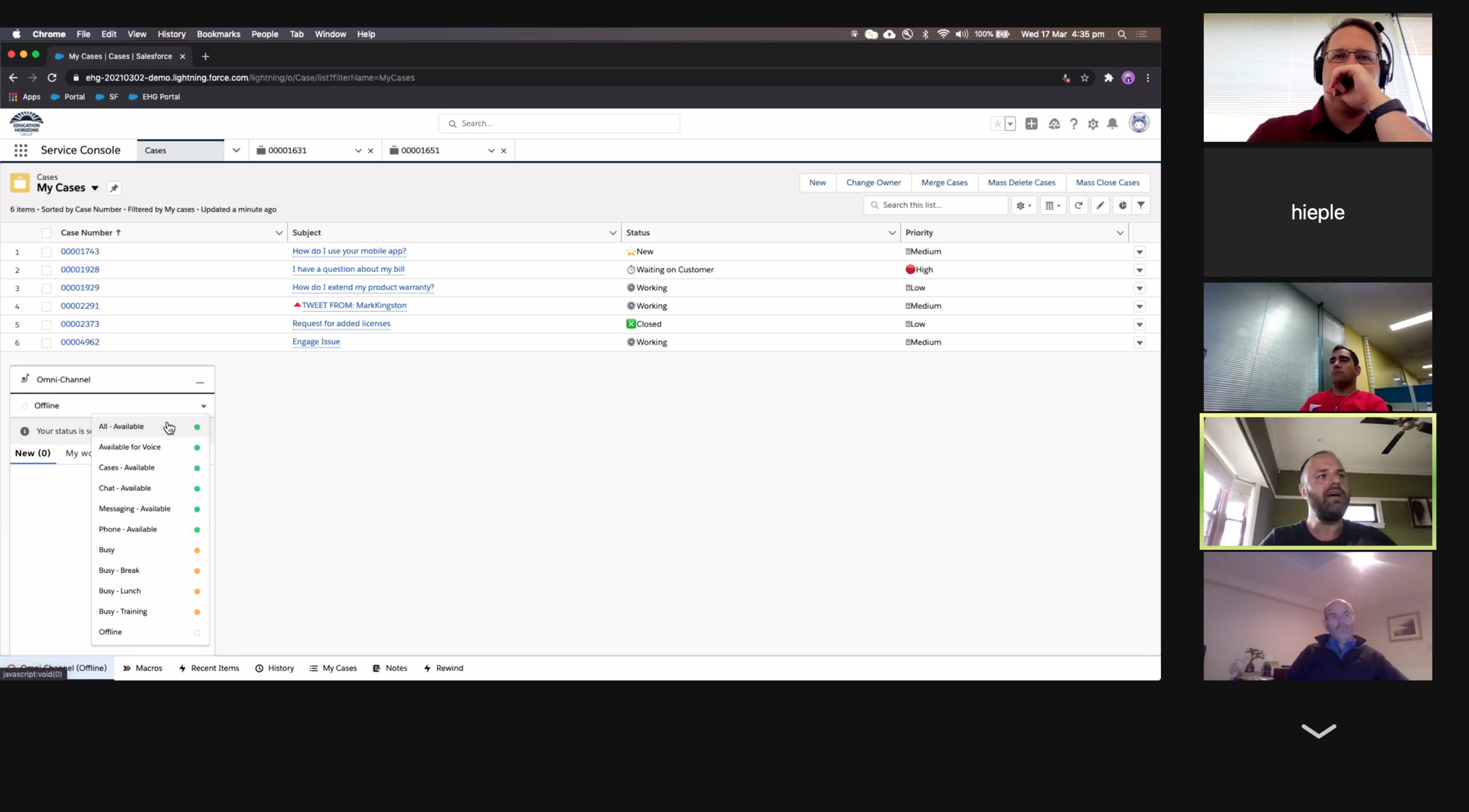Open the My Cases list view dropdown

[94, 188]
